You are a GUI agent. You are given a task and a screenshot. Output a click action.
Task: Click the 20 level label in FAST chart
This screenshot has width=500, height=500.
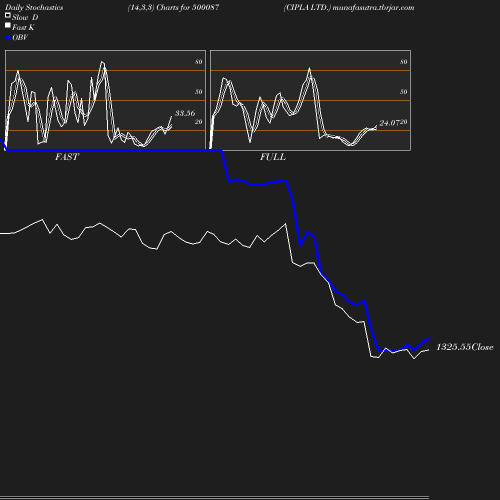(199, 122)
